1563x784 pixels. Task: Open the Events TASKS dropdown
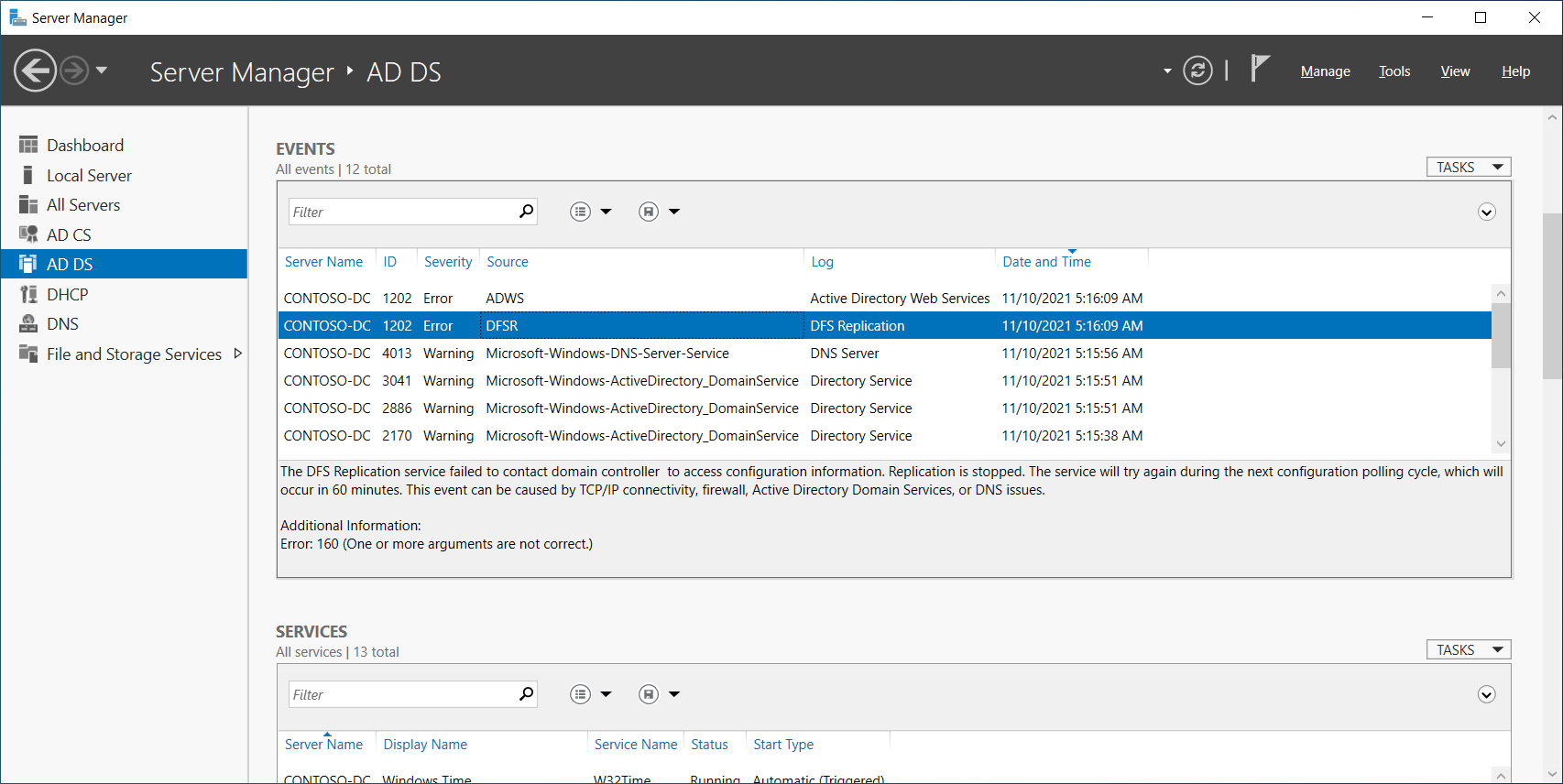click(1468, 167)
